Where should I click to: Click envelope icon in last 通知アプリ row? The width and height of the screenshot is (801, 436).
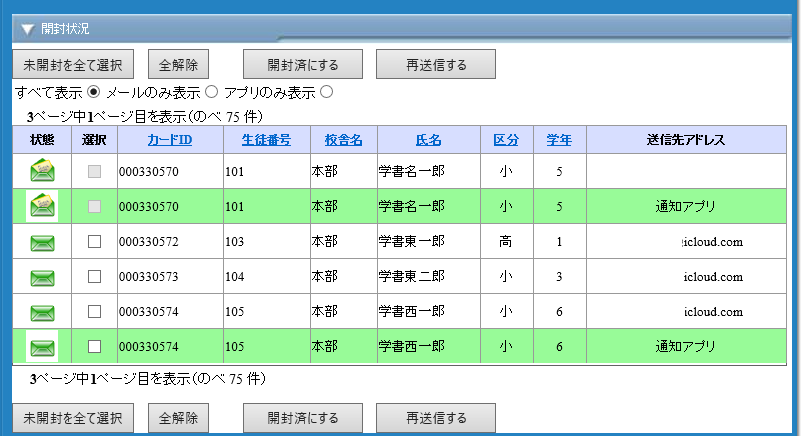(x=42, y=347)
